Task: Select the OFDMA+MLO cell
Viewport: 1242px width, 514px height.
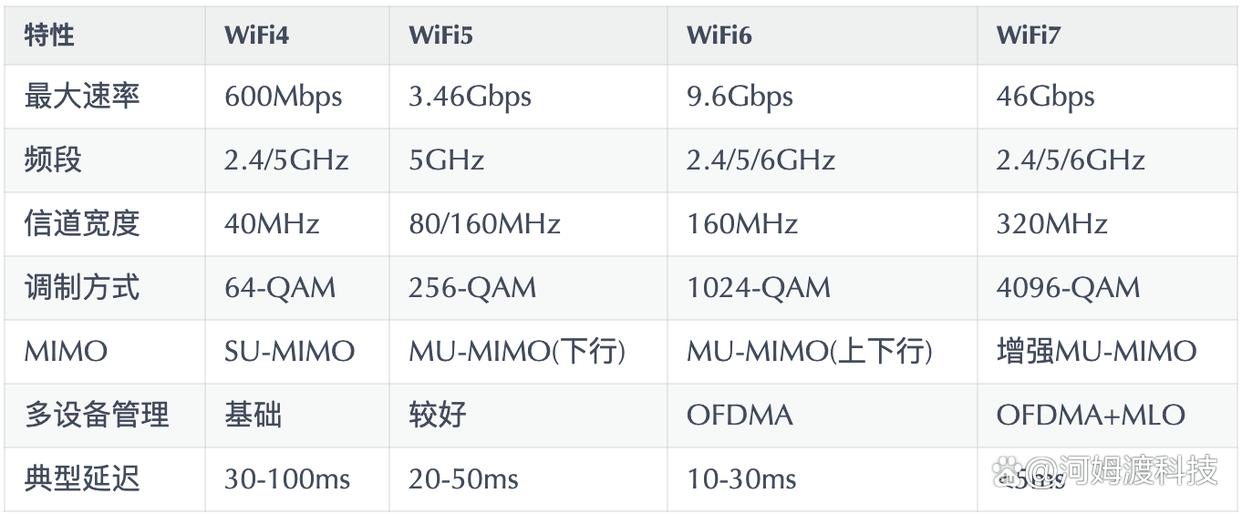Action: (1090, 416)
